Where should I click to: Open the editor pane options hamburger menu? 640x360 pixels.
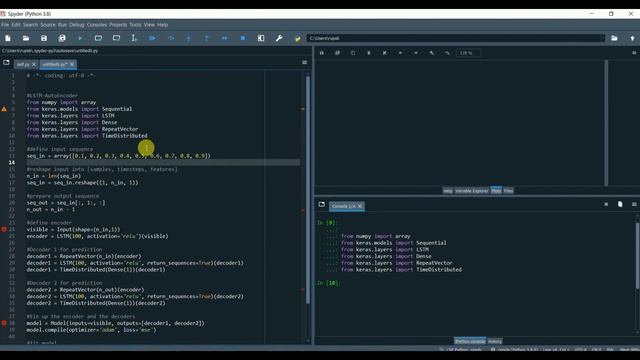304,62
